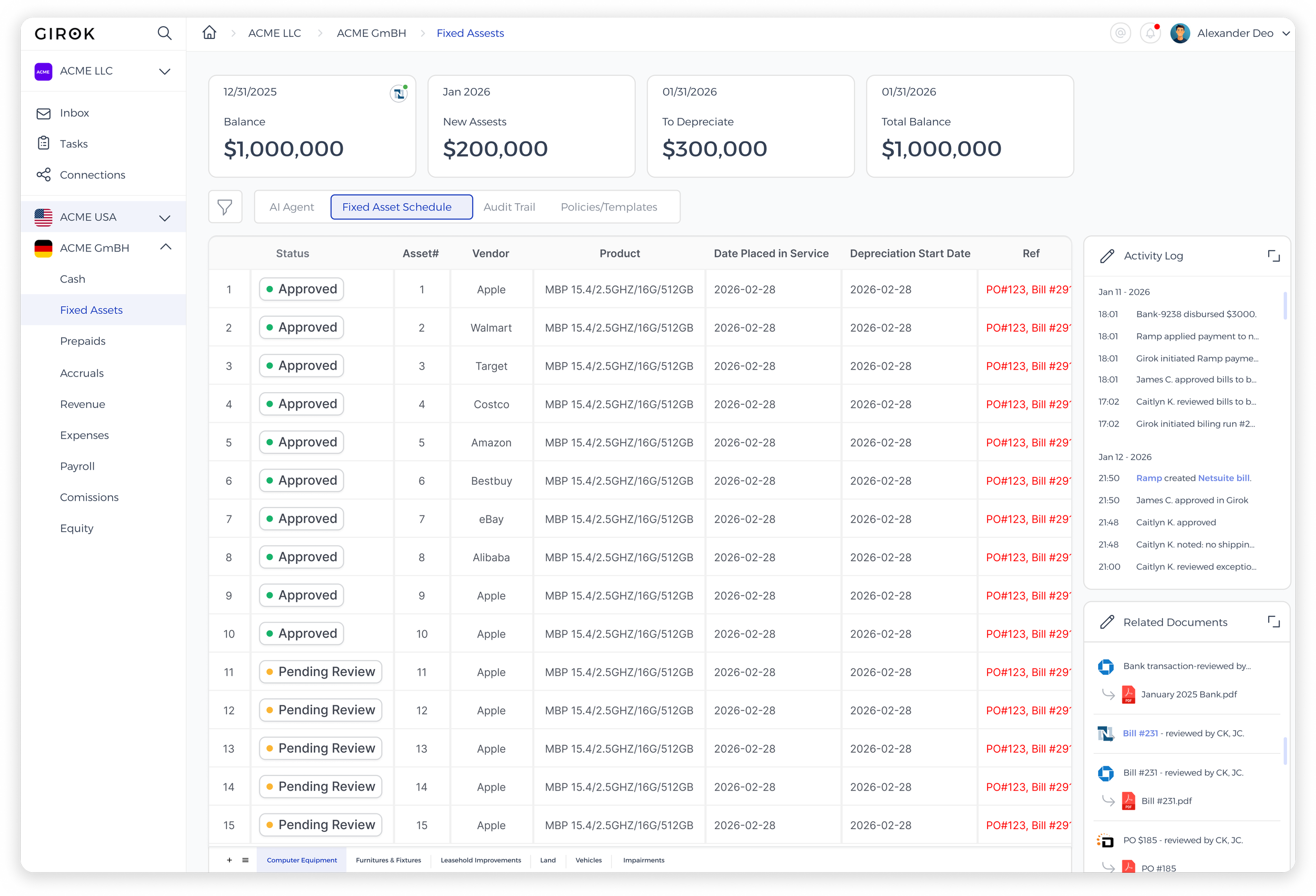
Task: Select the Furnitures & Fixtures sheet tab
Action: tap(388, 860)
